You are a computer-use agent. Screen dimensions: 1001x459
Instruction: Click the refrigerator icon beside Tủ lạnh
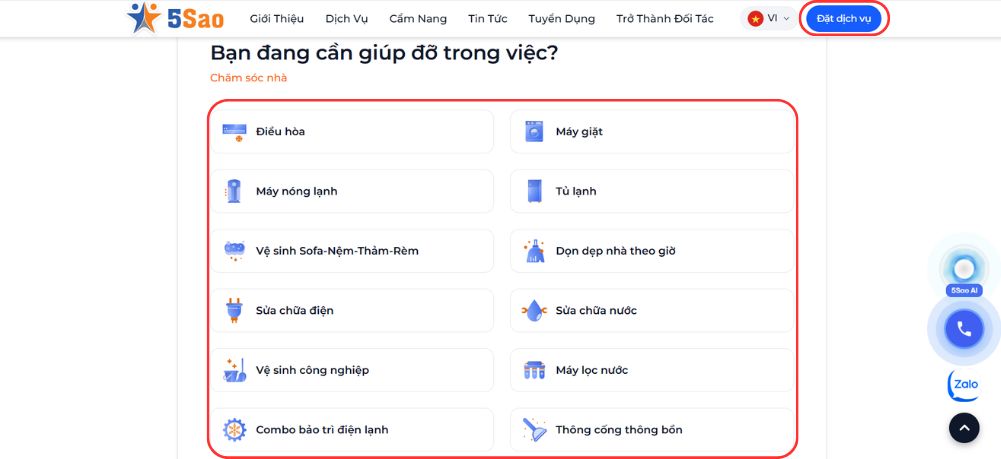[x=534, y=191]
